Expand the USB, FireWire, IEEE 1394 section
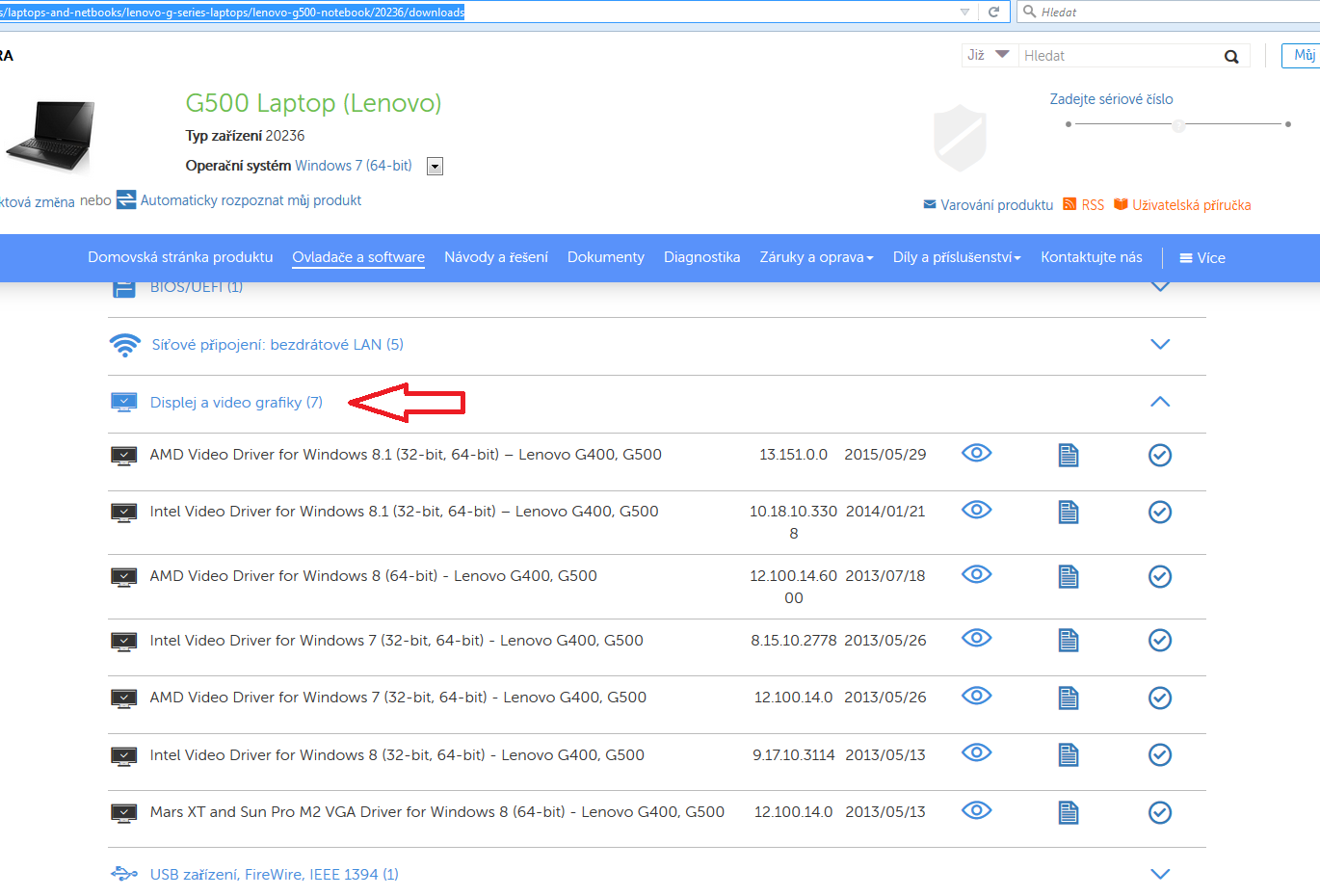The width and height of the screenshot is (1320, 896). point(1160,874)
